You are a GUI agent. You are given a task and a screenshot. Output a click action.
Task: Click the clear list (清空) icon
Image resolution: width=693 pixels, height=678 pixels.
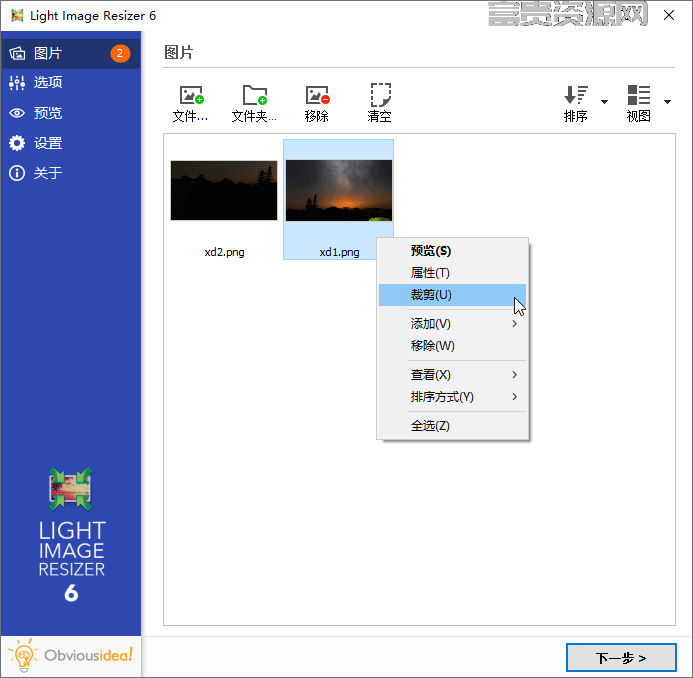[x=380, y=95]
